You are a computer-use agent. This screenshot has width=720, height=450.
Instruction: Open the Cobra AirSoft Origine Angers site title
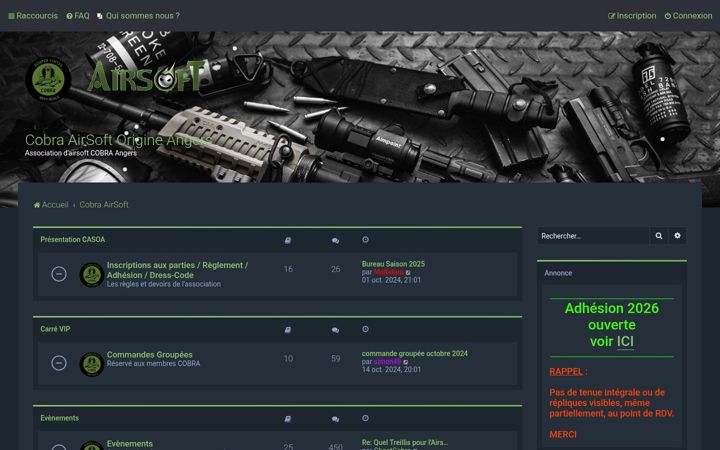pos(116,140)
